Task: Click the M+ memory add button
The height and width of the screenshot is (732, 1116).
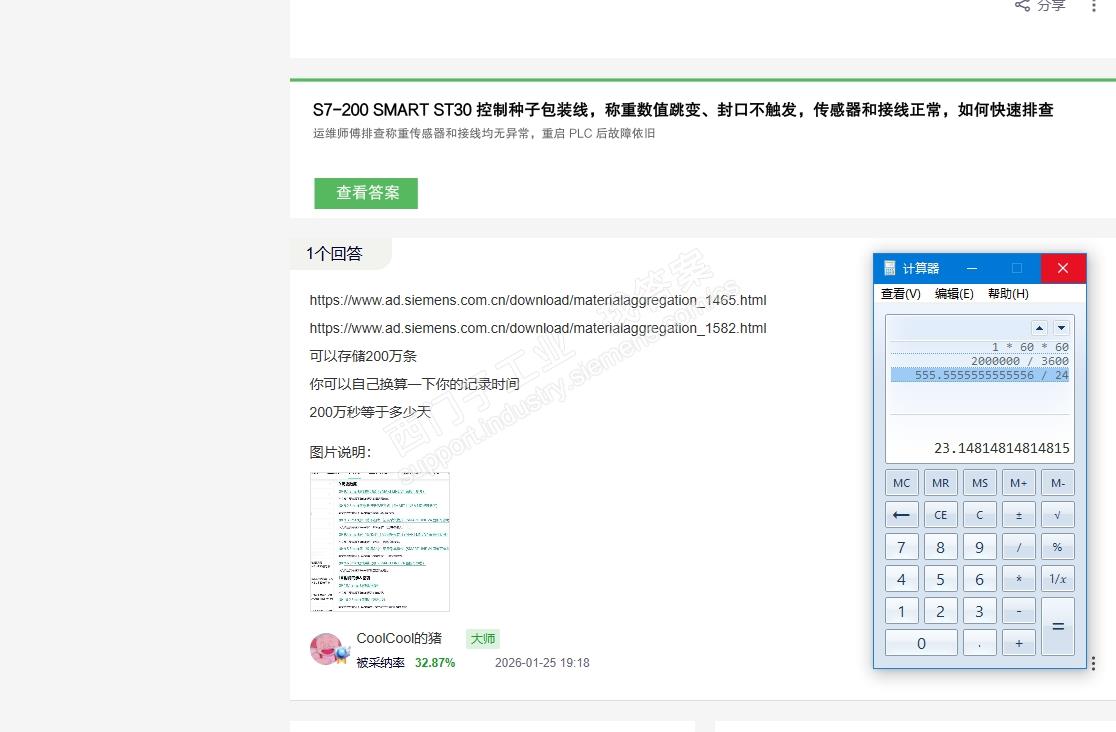Action: (x=1018, y=483)
